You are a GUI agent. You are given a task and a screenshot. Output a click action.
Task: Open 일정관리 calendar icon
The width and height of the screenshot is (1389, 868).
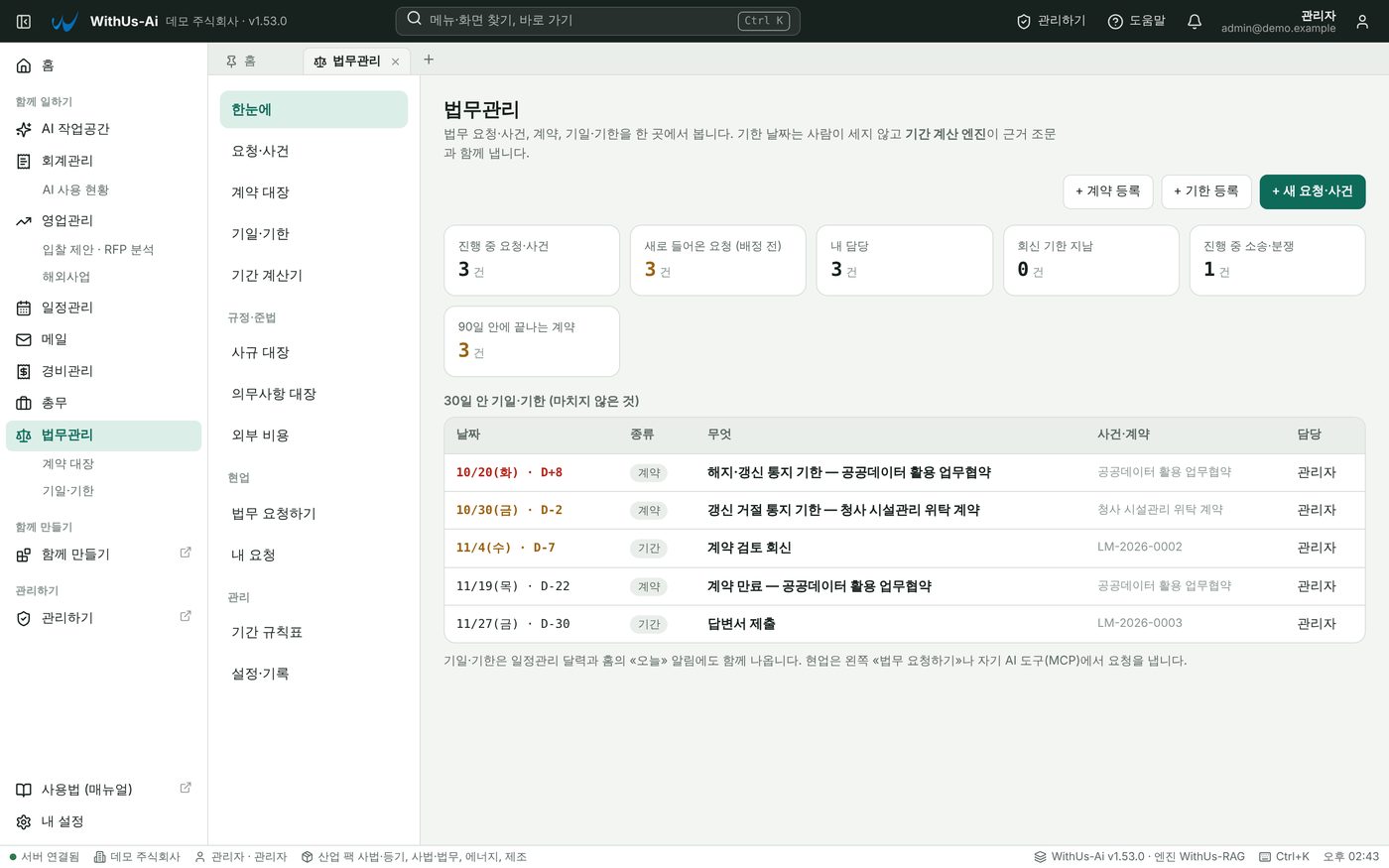24,308
